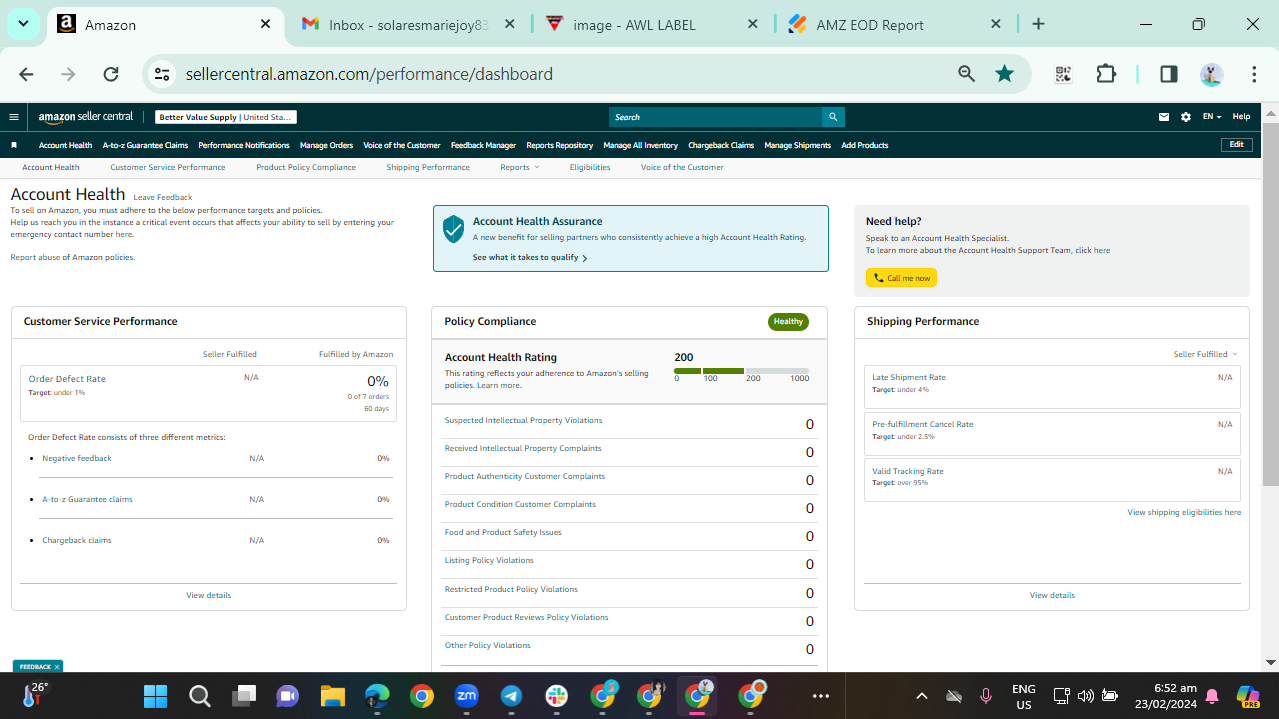This screenshot has height=719, width=1279.
Task: Open File Explorer from taskbar
Action: pos(332,696)
